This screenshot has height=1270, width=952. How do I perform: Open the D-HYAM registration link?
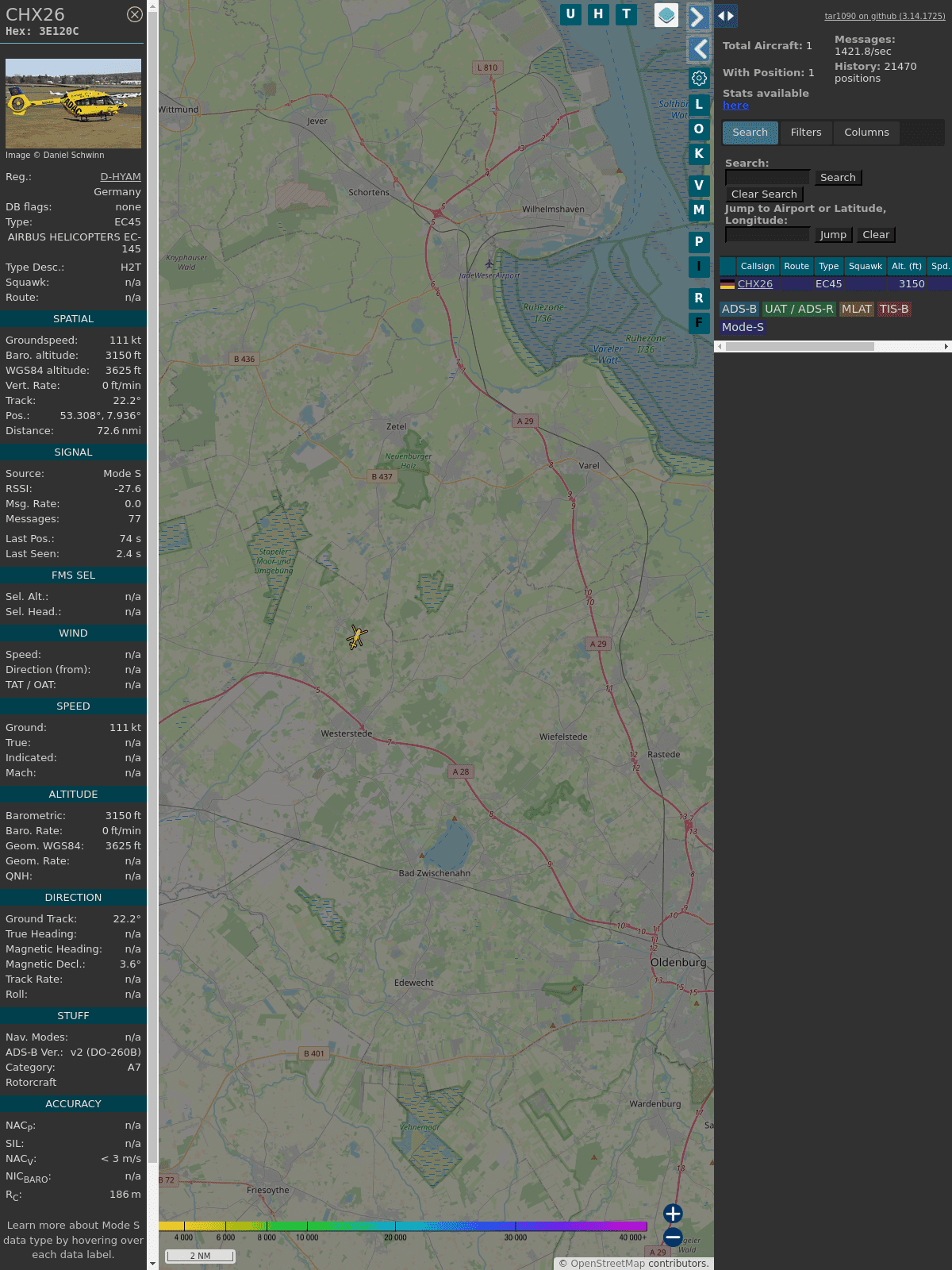click(x=121, y=176)
